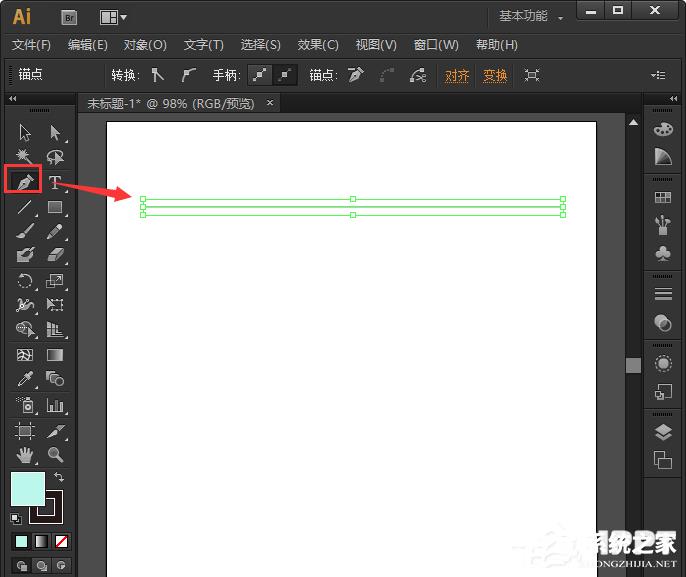
Task: Select the Blend tool
Action: click(55, 378)
